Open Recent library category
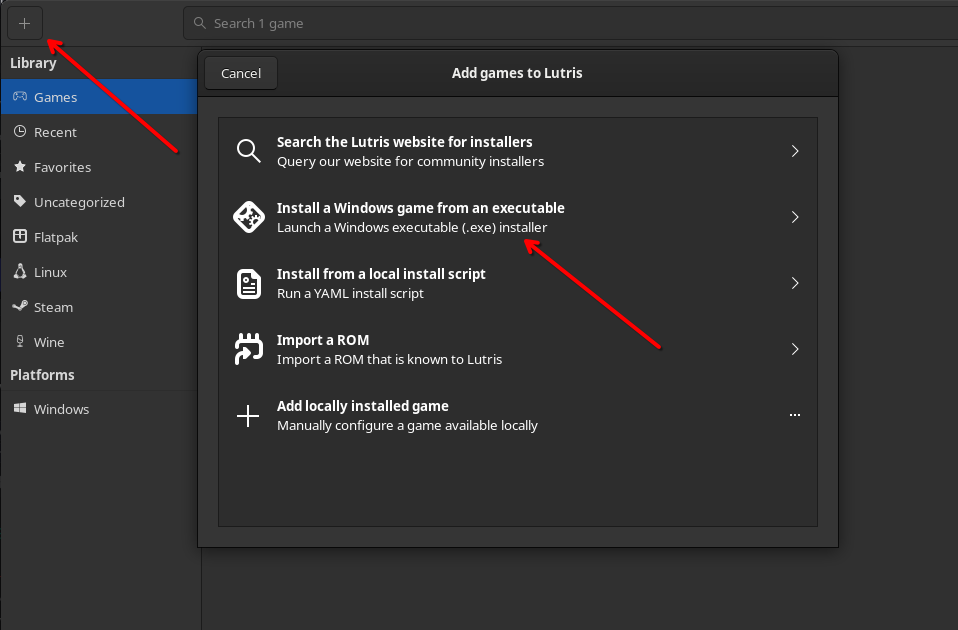 tap(99, 132)
